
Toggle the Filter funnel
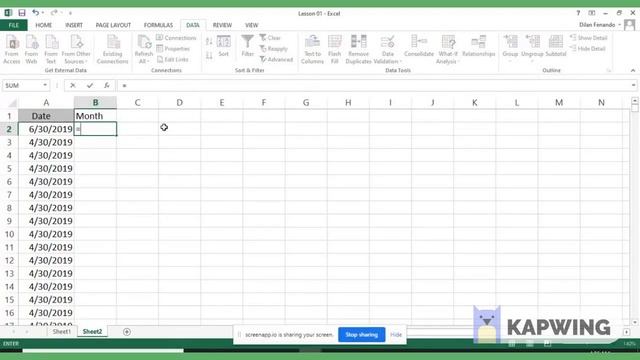(x=247, y=46)
